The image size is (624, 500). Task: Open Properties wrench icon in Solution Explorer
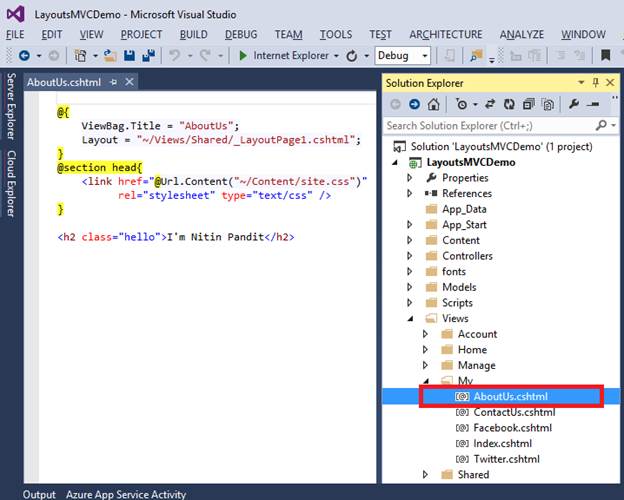pos(573,104)
